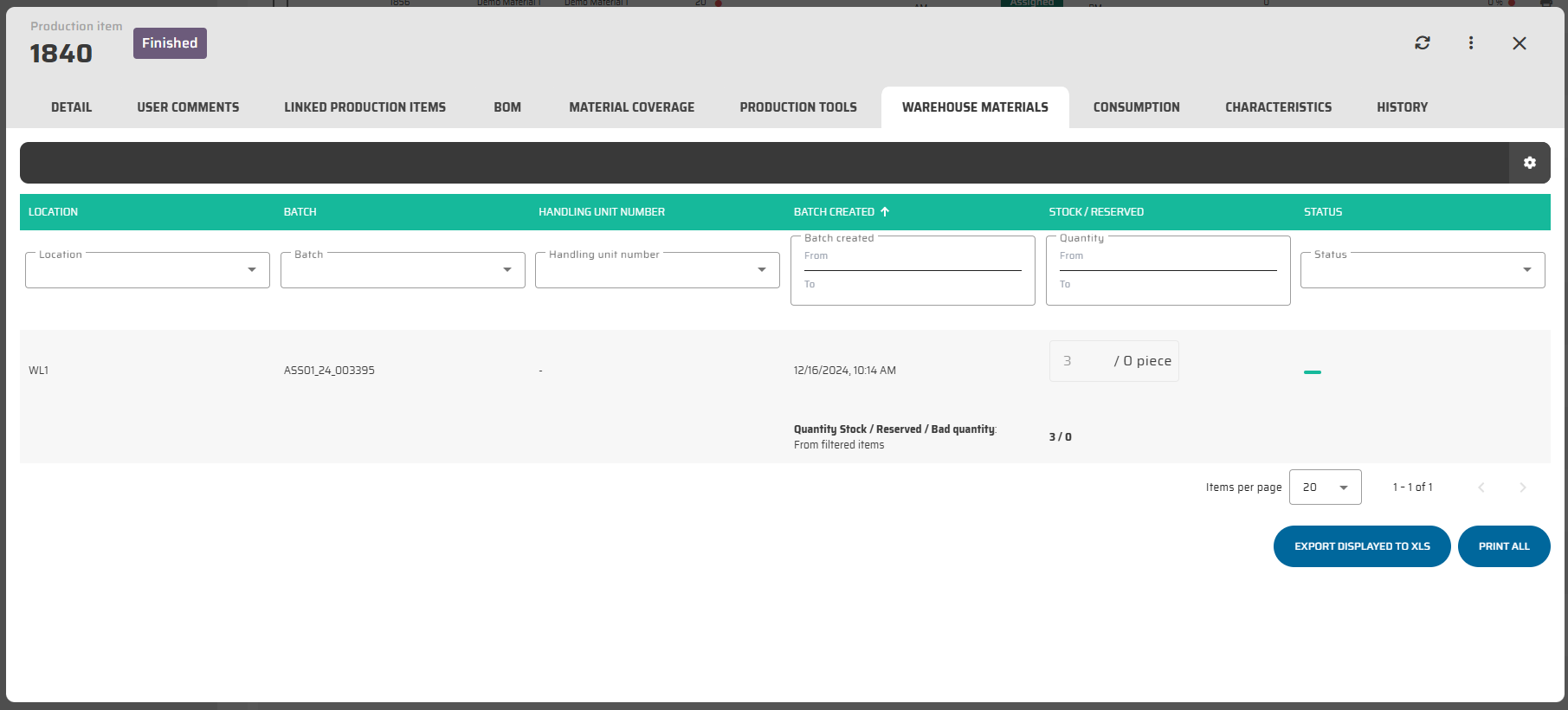
Task: Click the Quantity From input field
Action: pos(1167,260)
